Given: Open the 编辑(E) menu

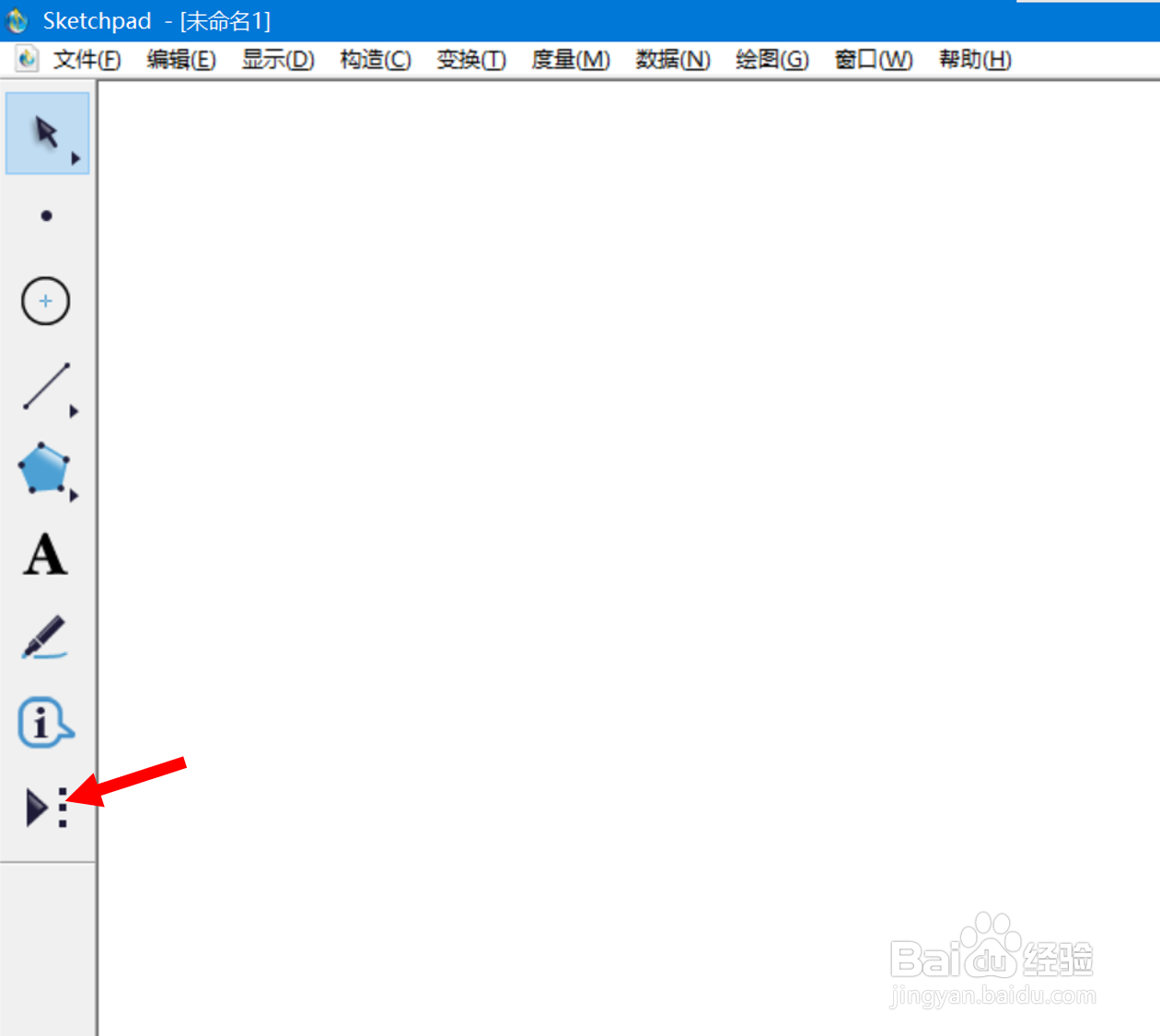Looking at the screenshot, I should click(x=181, y=60).
